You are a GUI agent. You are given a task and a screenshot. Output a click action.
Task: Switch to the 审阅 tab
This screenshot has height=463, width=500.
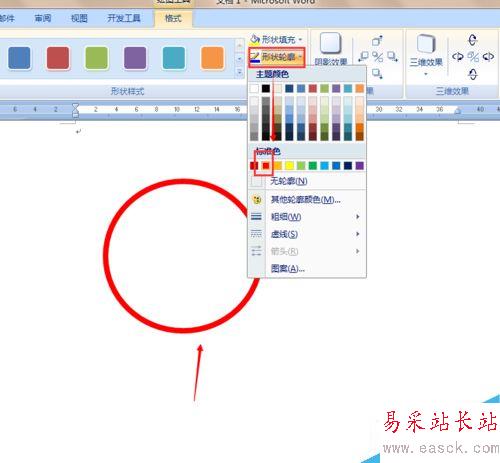coord(43,18)
